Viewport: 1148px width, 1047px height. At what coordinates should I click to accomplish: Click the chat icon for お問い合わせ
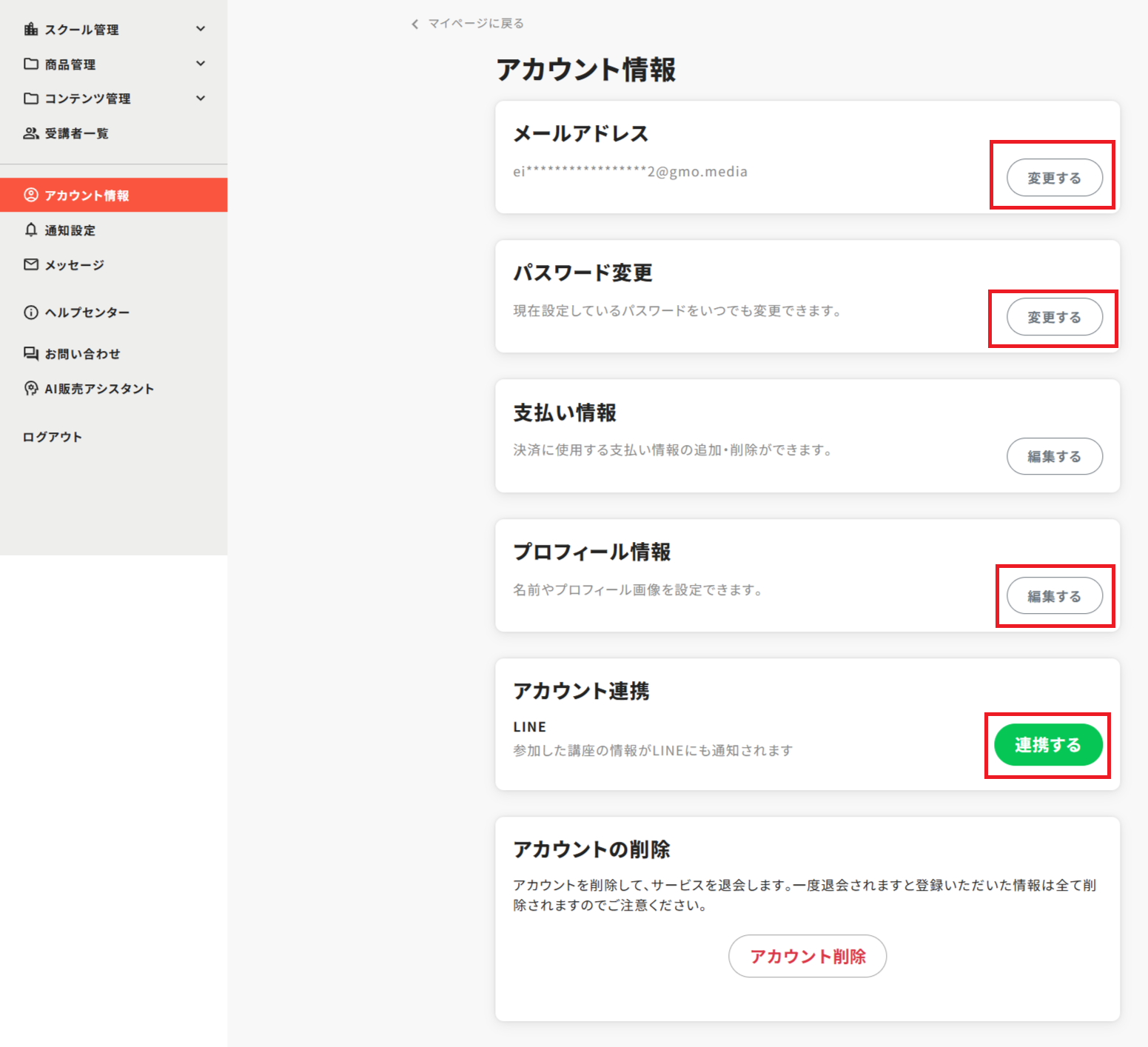[x=30, y=354]
